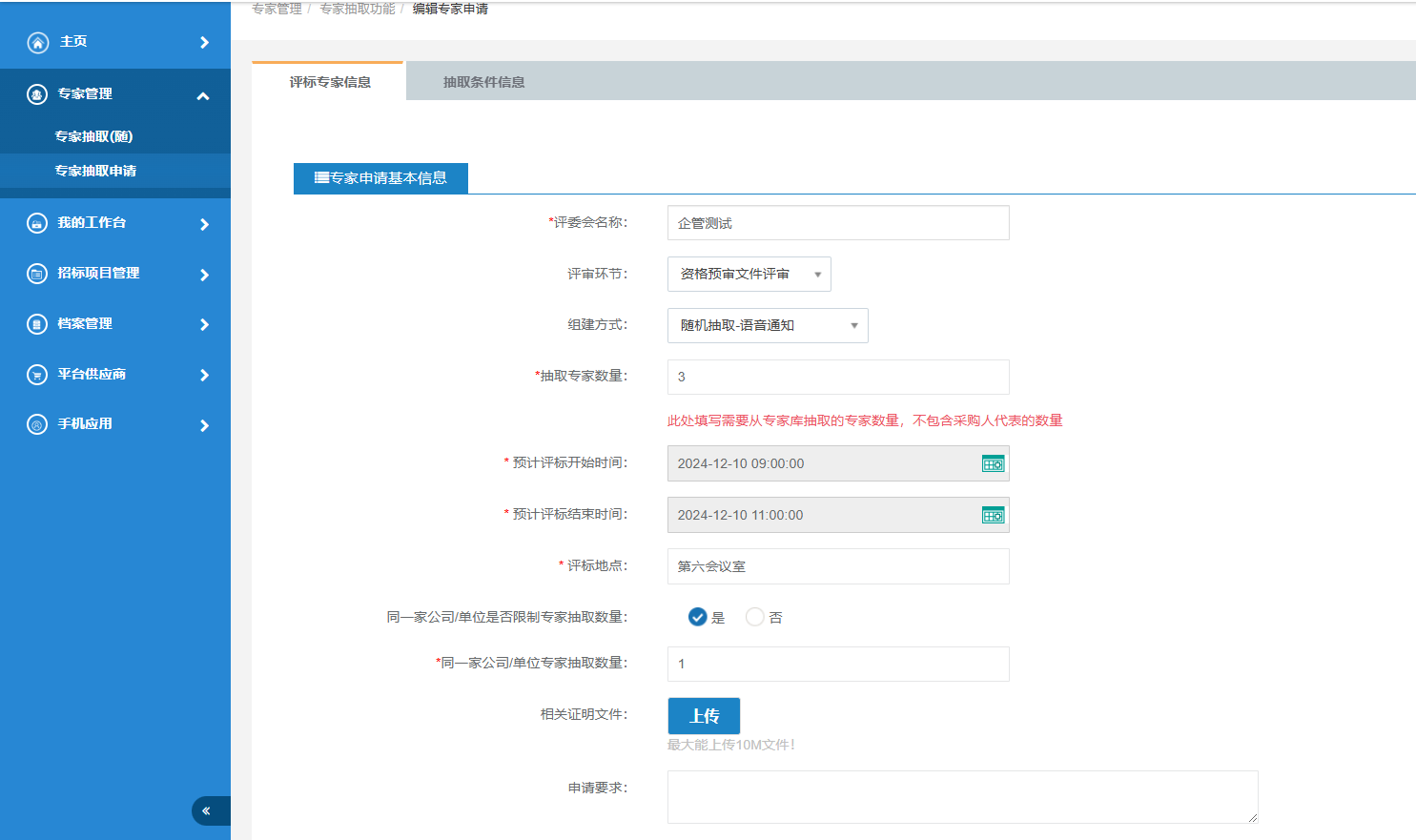Screen dimensions: 1416x840
Task: Click the 档案管理 sidebar icon
Action: tap(37, 324)
